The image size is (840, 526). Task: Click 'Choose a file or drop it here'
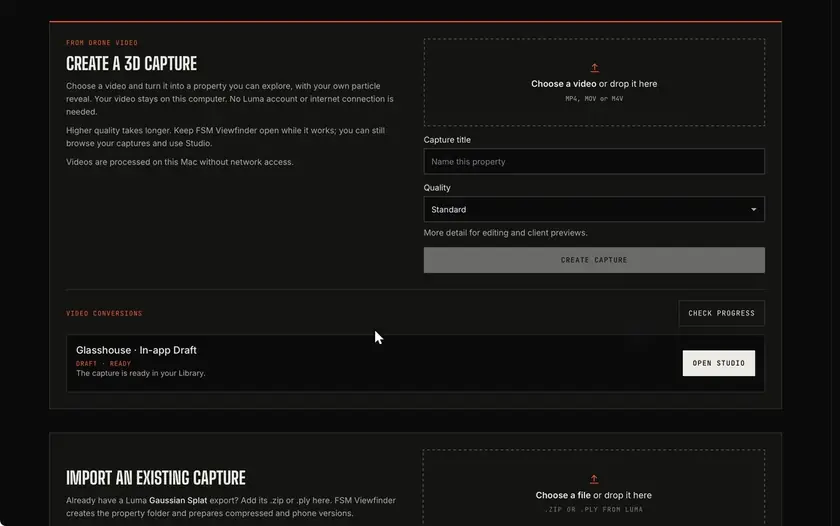(x=594, y=495)
